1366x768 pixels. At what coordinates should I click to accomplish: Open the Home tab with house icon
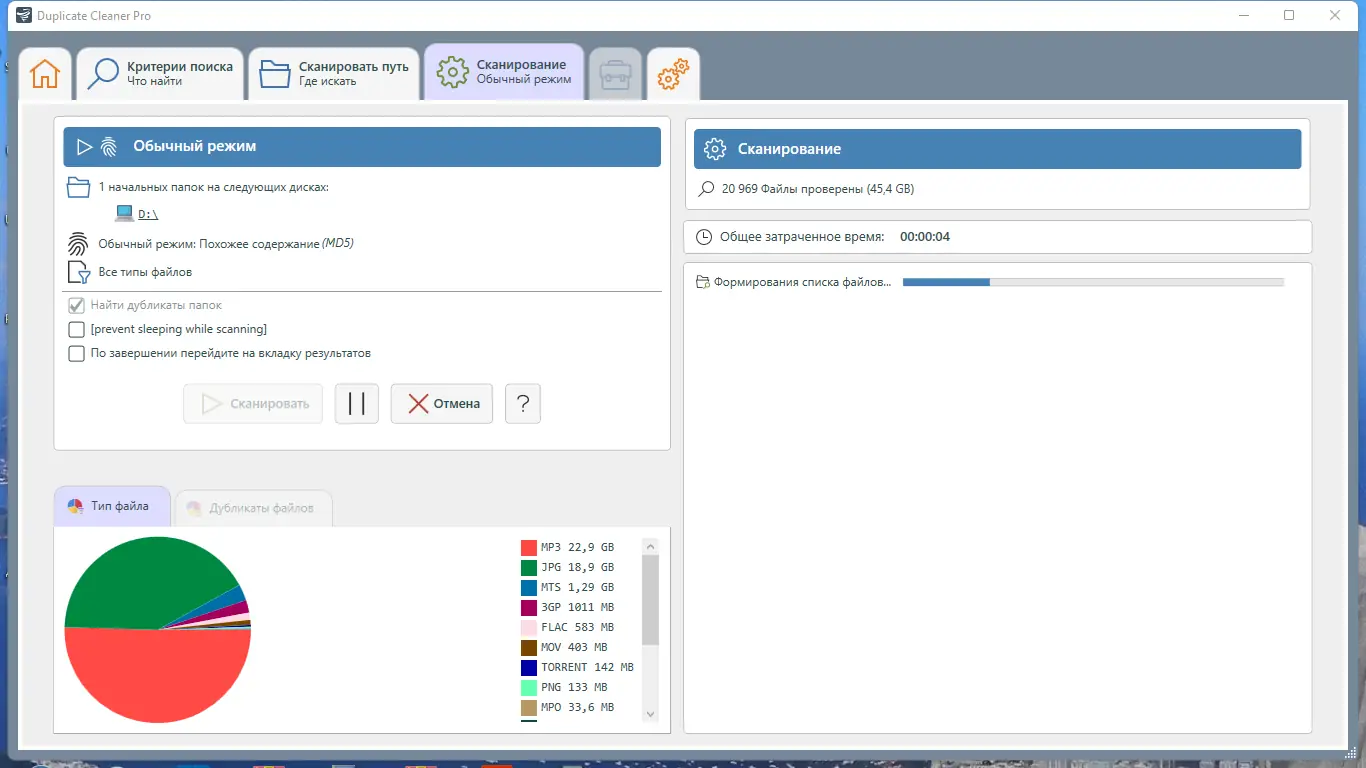tap(45, 74)
